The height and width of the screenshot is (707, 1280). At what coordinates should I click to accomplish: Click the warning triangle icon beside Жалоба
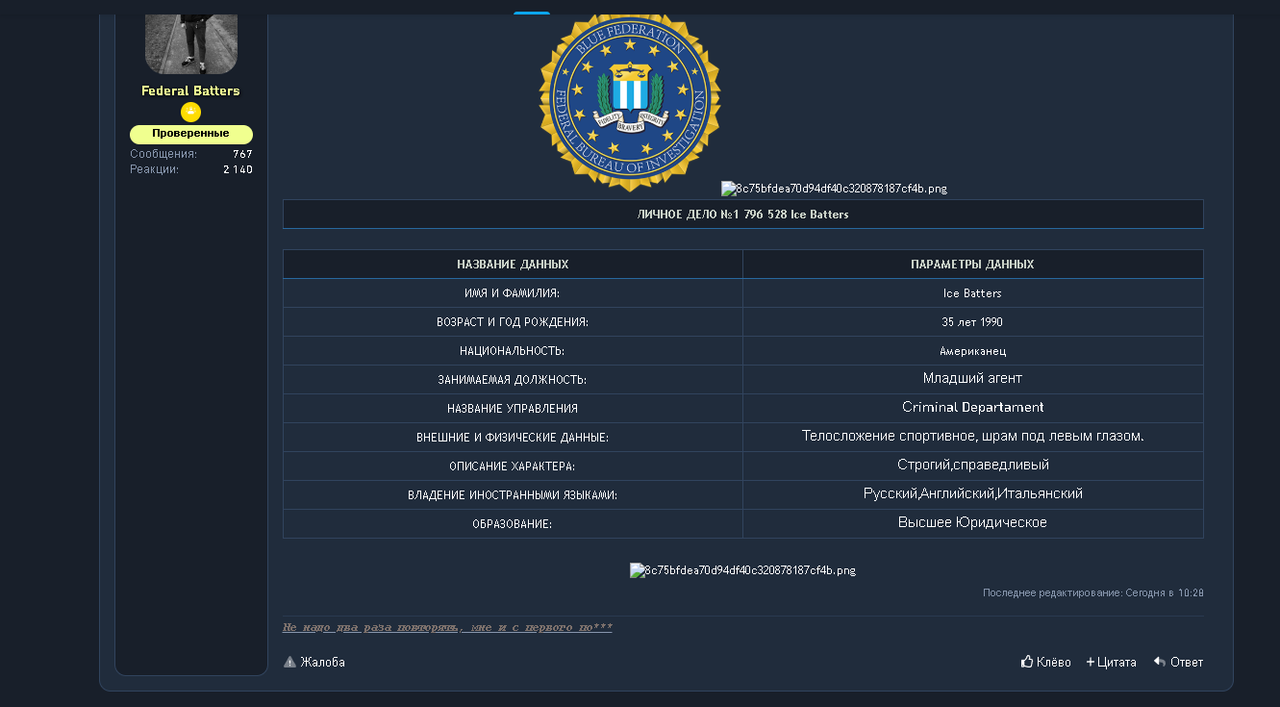[x=290, y=662]
